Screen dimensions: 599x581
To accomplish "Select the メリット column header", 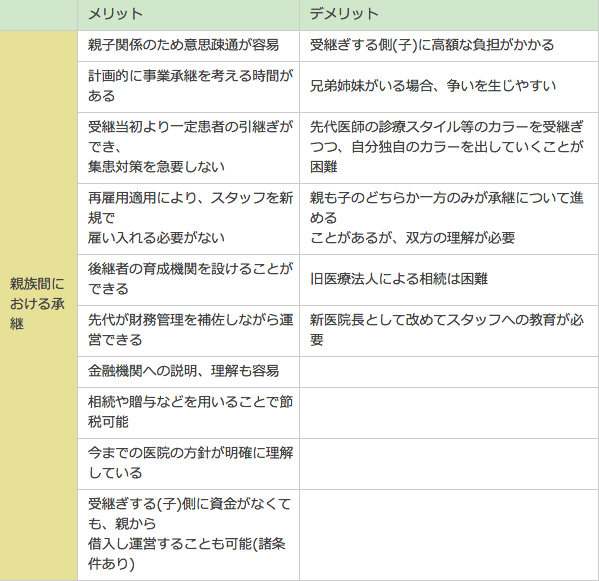I will pos(188,15).
